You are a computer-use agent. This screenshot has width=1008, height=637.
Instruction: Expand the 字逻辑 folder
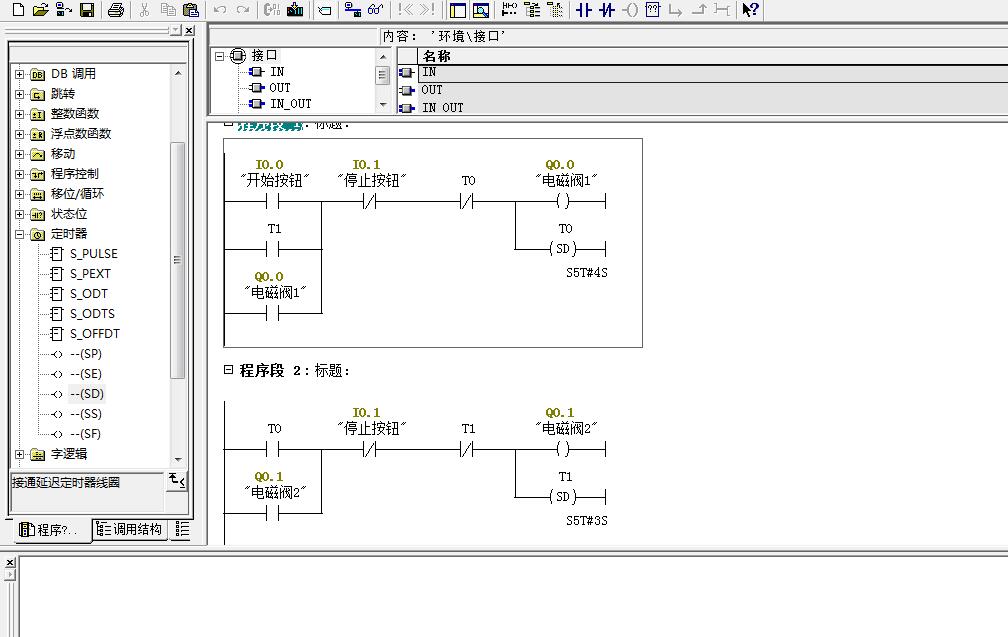pyautogui.click(x=19, y=454)
